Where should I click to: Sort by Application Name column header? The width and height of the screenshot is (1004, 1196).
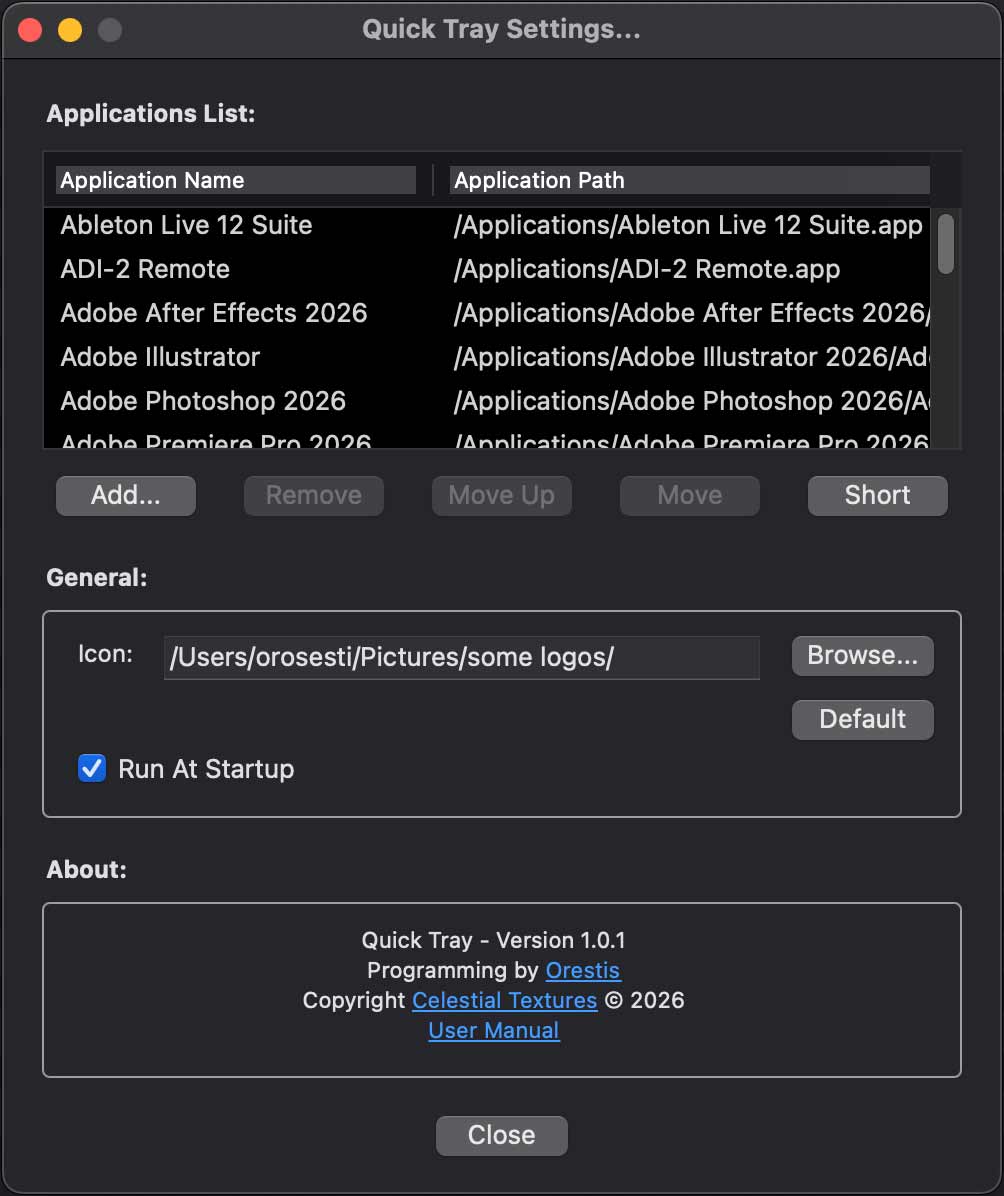click(x=236, y=180)
